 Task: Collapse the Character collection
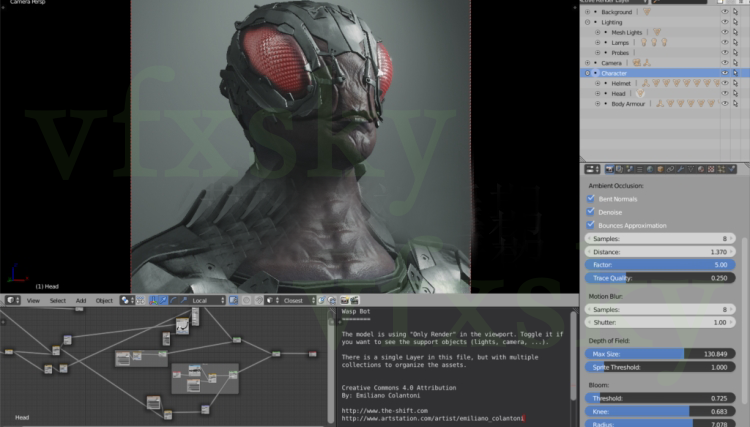[x=587, y=73]
